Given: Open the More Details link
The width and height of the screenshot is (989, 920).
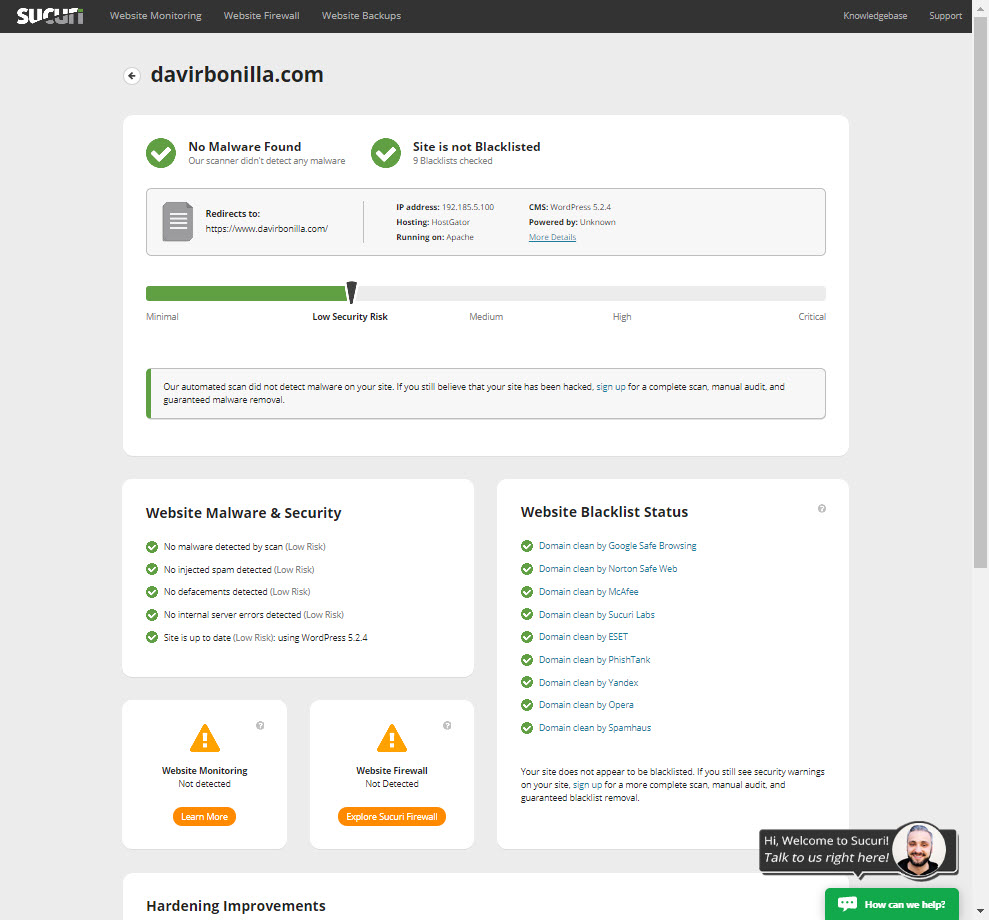Looking at the screenshot, I should click(x=552, y=237).
